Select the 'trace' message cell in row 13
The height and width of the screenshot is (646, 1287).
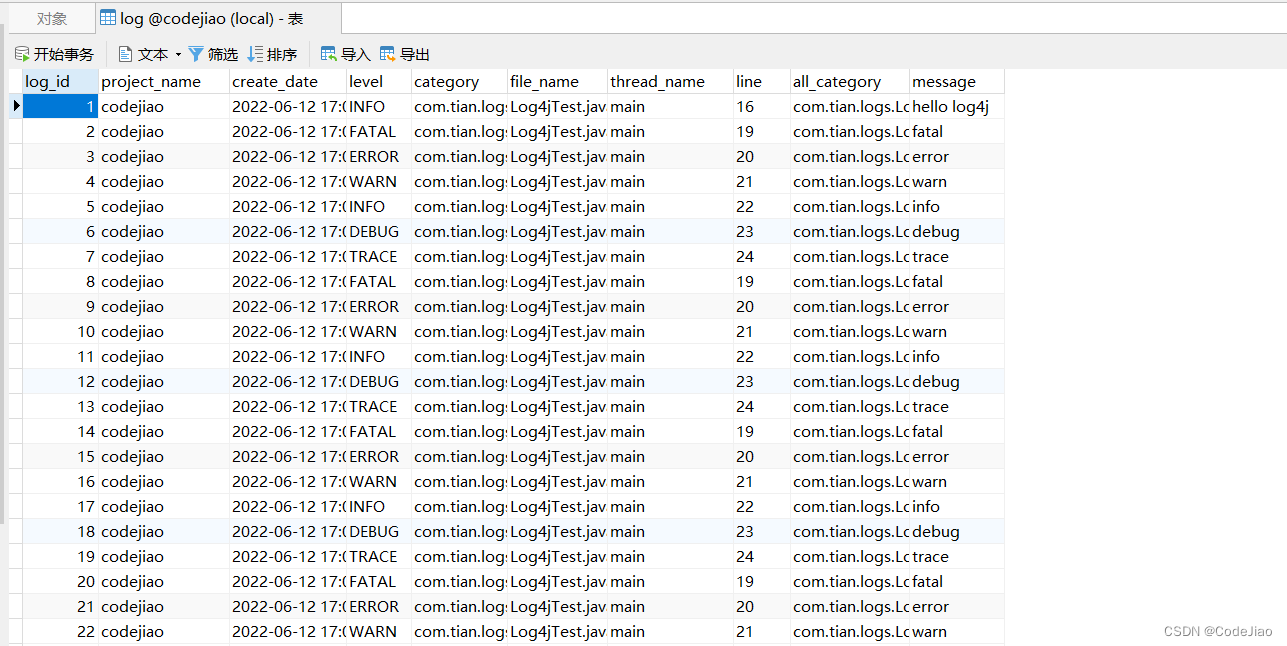click(957, 406)
